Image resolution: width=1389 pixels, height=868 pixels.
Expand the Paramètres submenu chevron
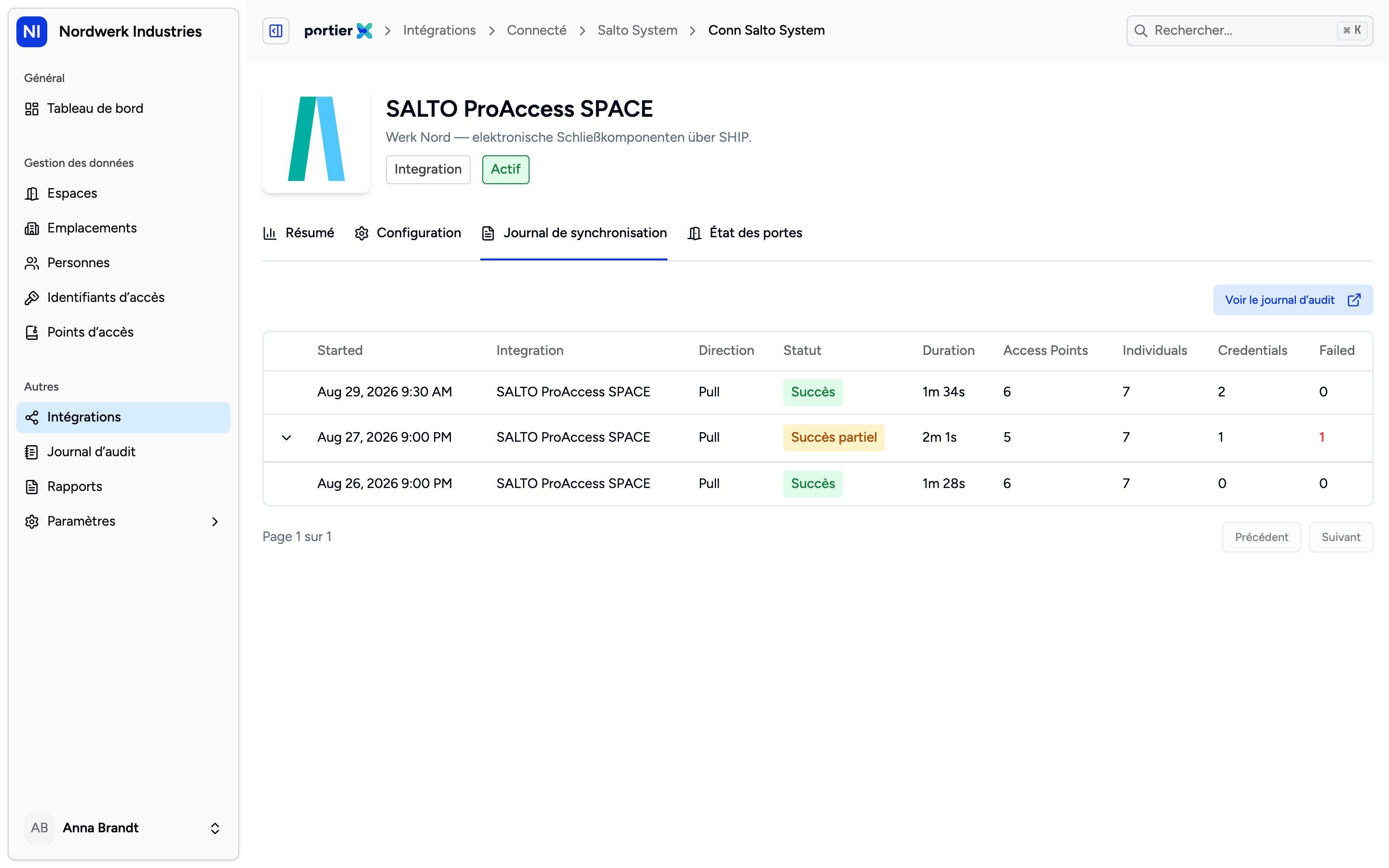[x=215, y=521]
